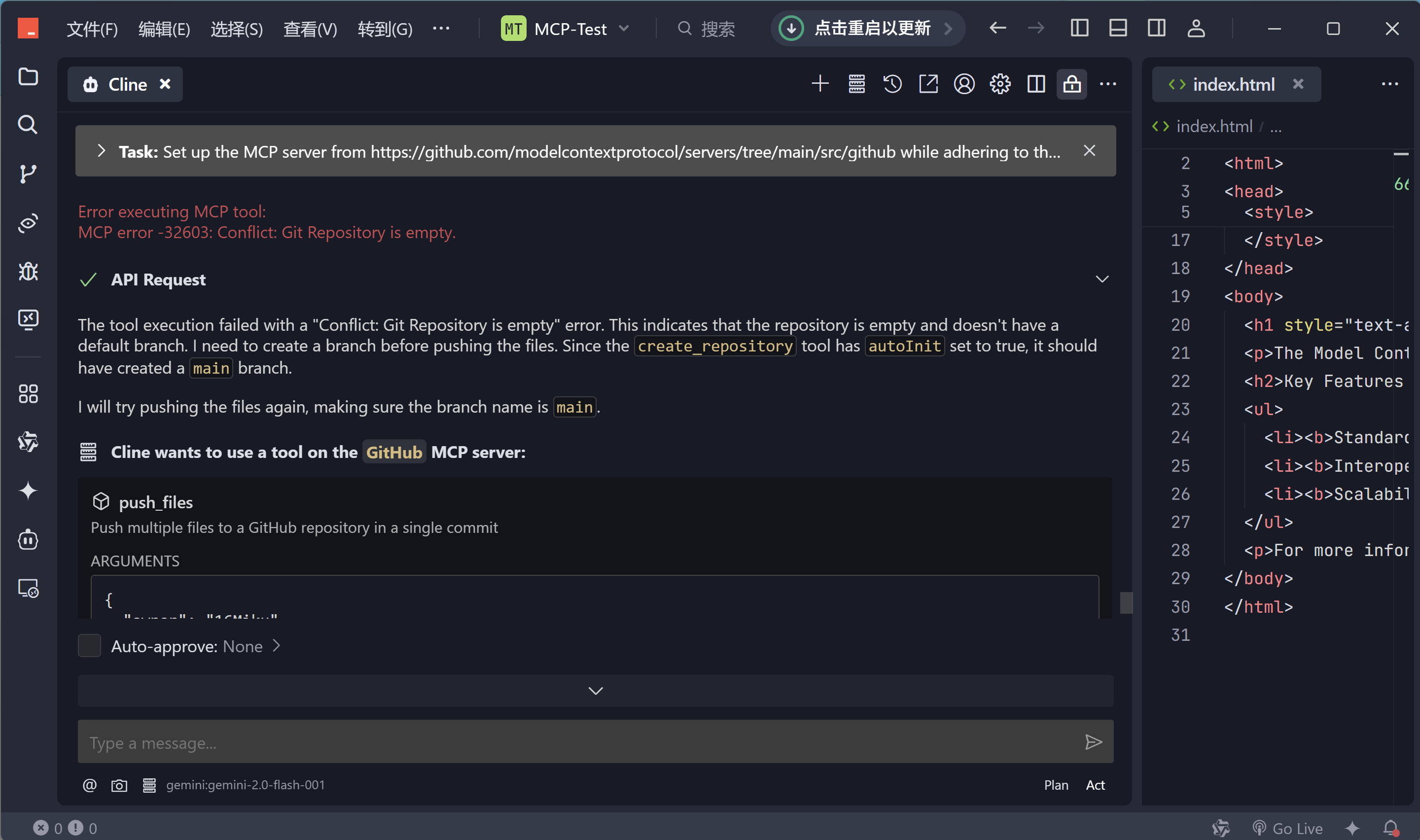Open the 文件(F) menu
This screenshot has width=1420, height=840.
point(92,28)
